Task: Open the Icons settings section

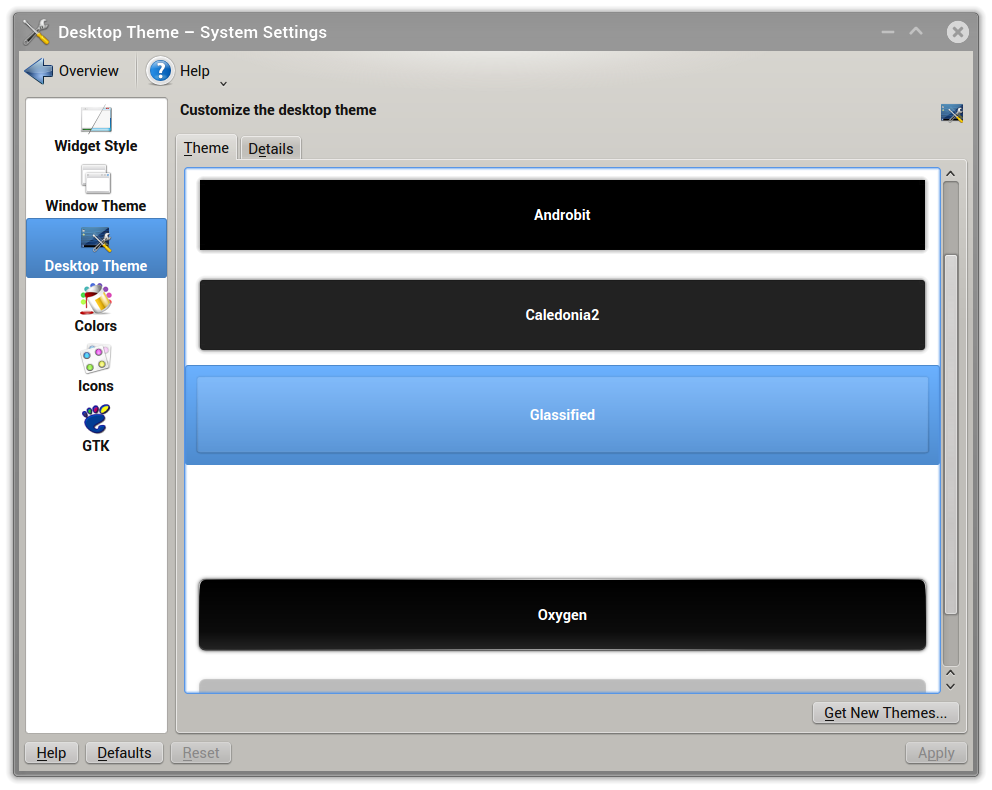Action: point(96,369)
